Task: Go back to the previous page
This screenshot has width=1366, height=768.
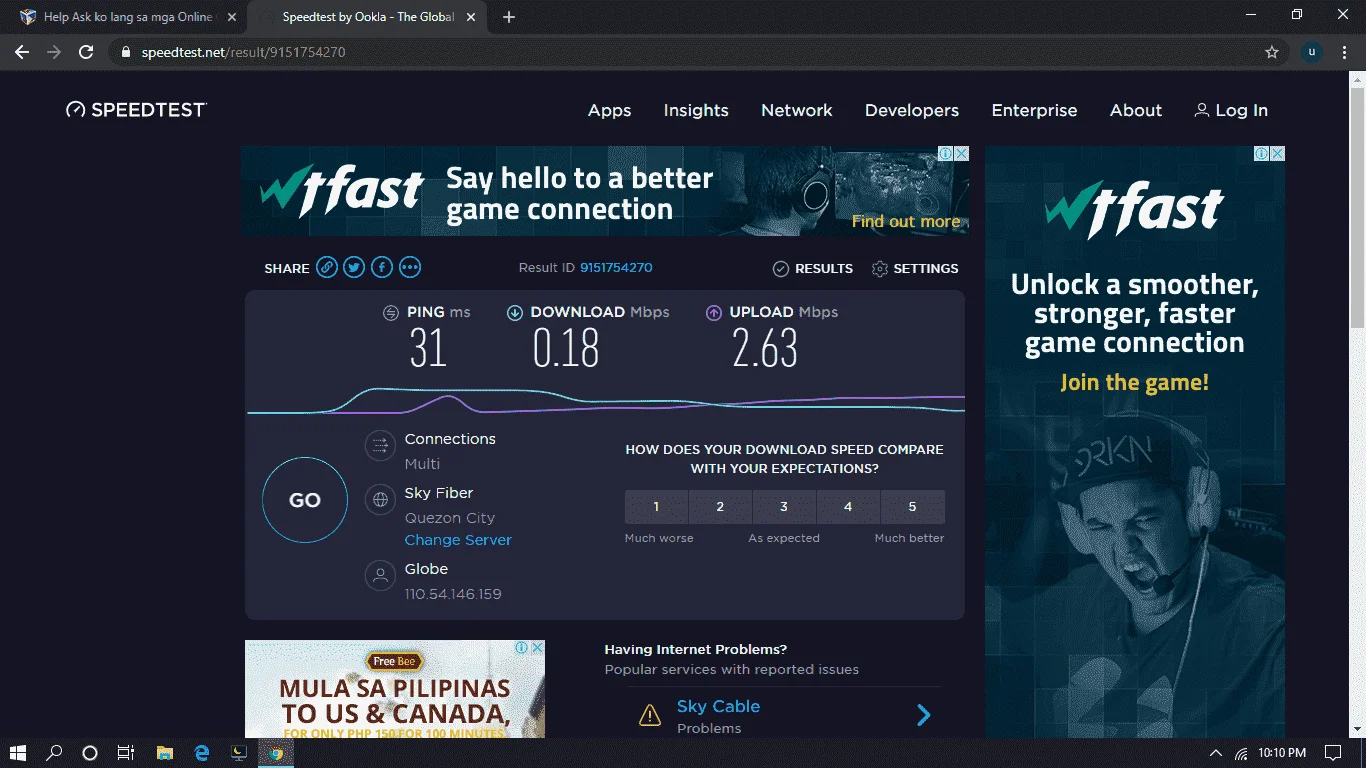Action: pos(22,52)
